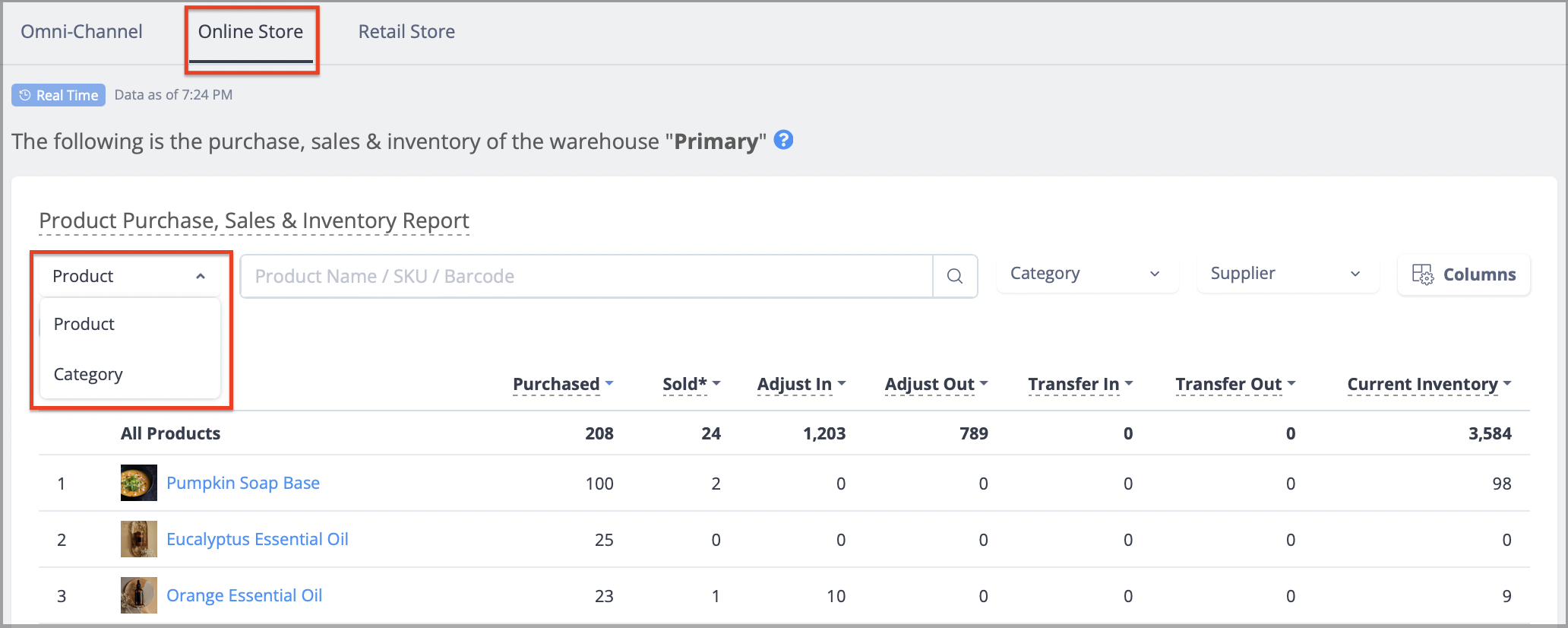The height and width of the screenshot is (628, 1568).
Task: Sort by Current Inventory column
Action: [x=1429, y=384]
